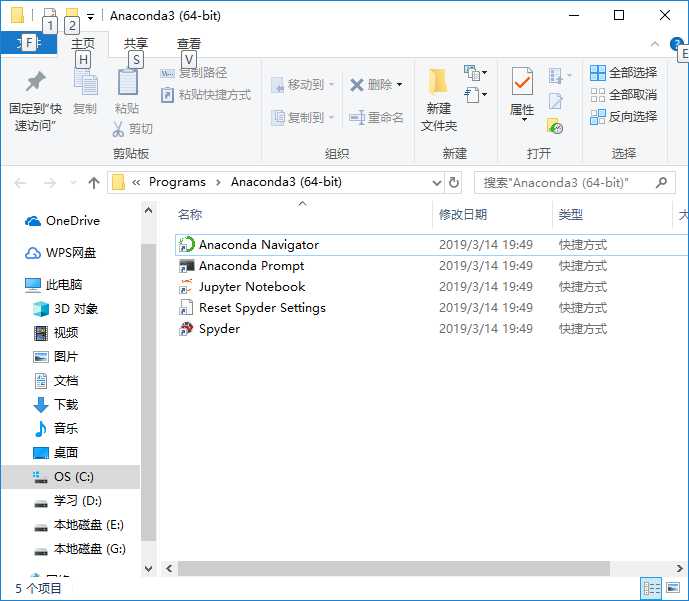Click Invert selection
The width and height of the screenshot is (689, 601).
624,117
